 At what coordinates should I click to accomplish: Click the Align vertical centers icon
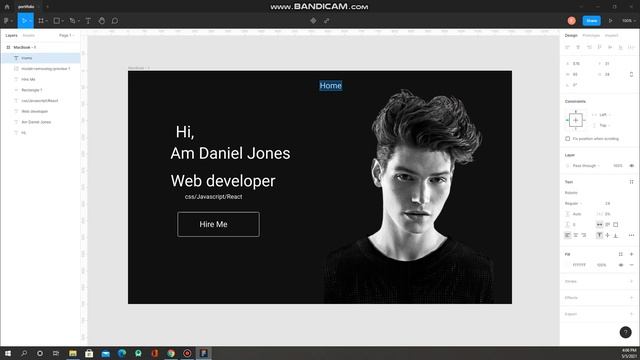610,47
